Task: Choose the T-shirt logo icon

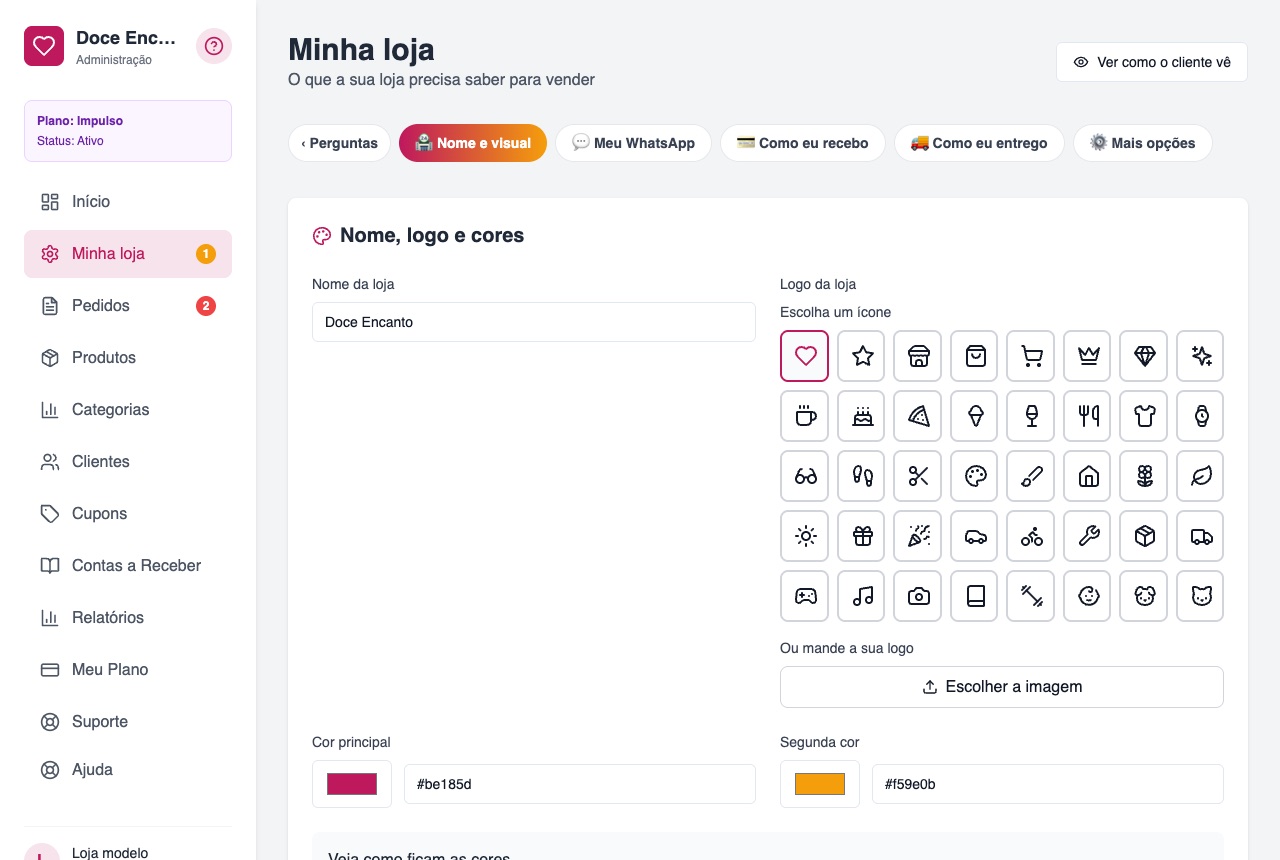Action: coord(1145,416)
